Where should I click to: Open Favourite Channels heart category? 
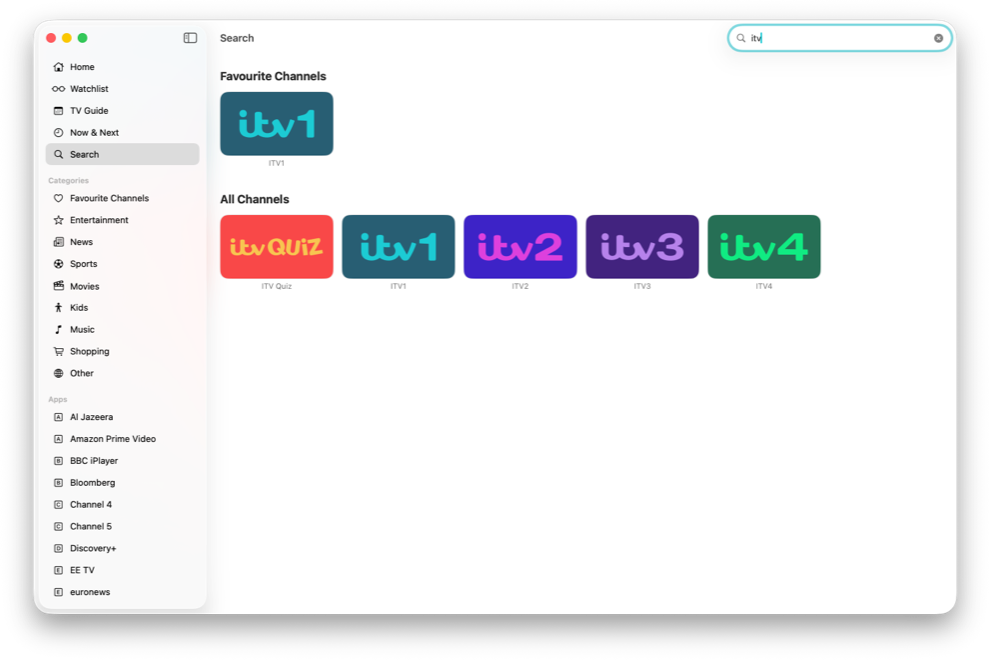pyautogui.click(x=59, y=198)
